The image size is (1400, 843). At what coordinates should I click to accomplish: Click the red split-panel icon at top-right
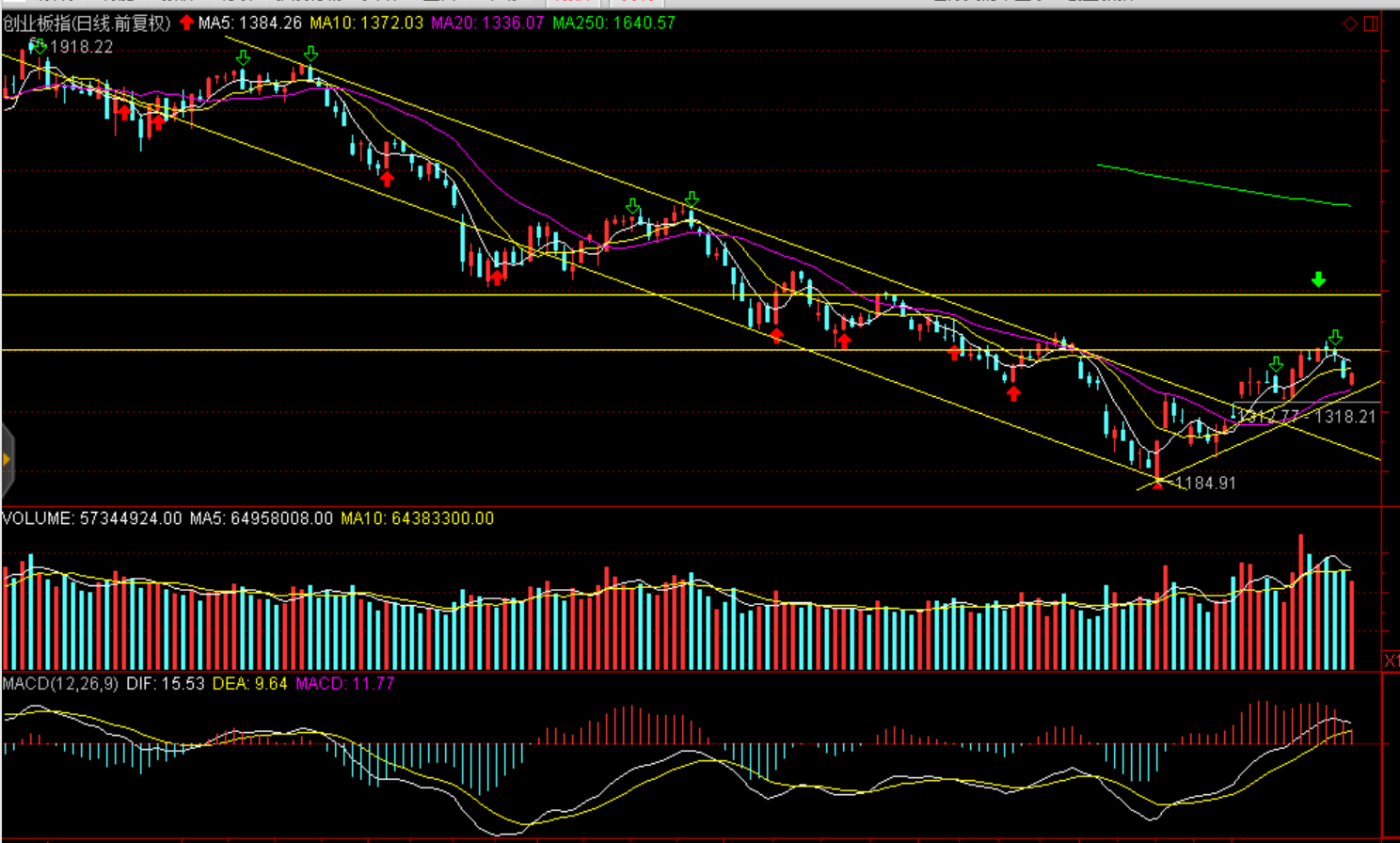1371,24
